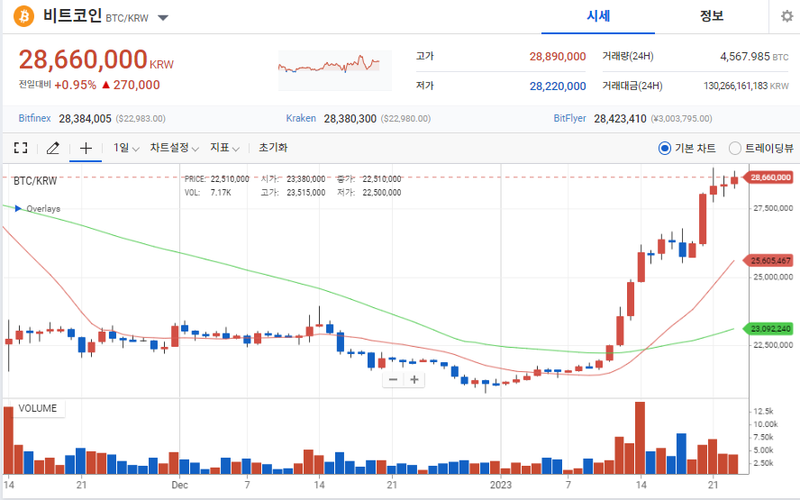Open the 차트설정 dropdown menu
This screenshot has width=800, height=500.
point(174,148)
